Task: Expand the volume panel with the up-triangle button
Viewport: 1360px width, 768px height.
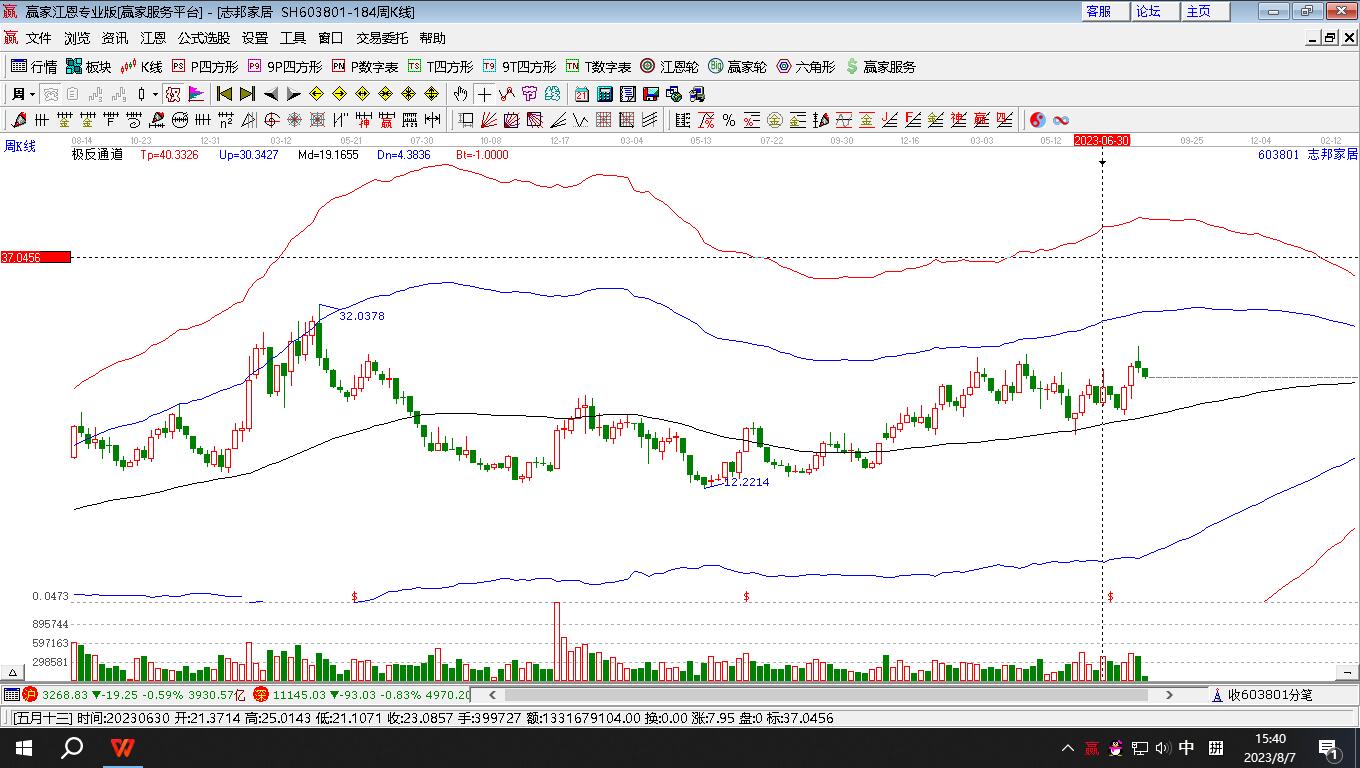Action: pyautogui.click(x=14, y=672)
